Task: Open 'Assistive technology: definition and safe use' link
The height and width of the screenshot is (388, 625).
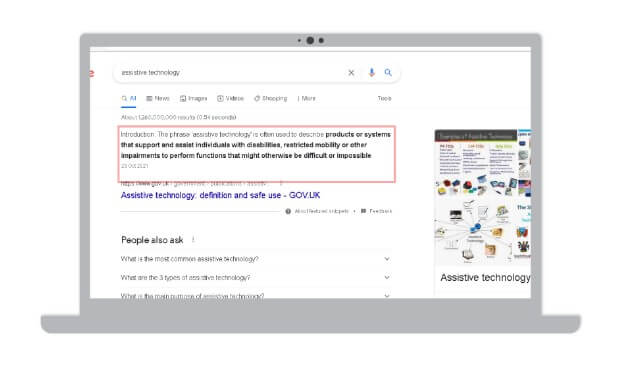Action: [220, 195]
